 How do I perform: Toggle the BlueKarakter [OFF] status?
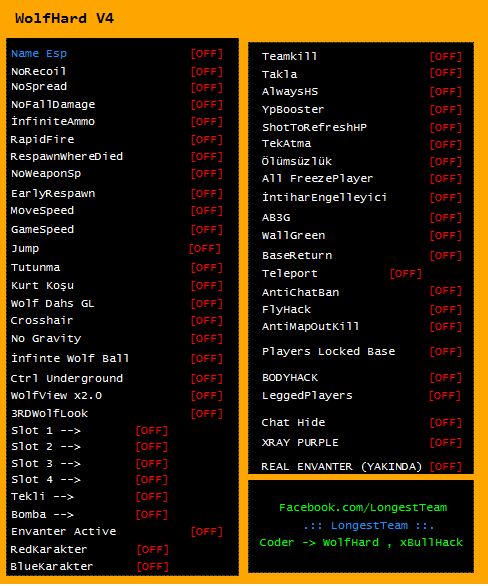[152, 567]
